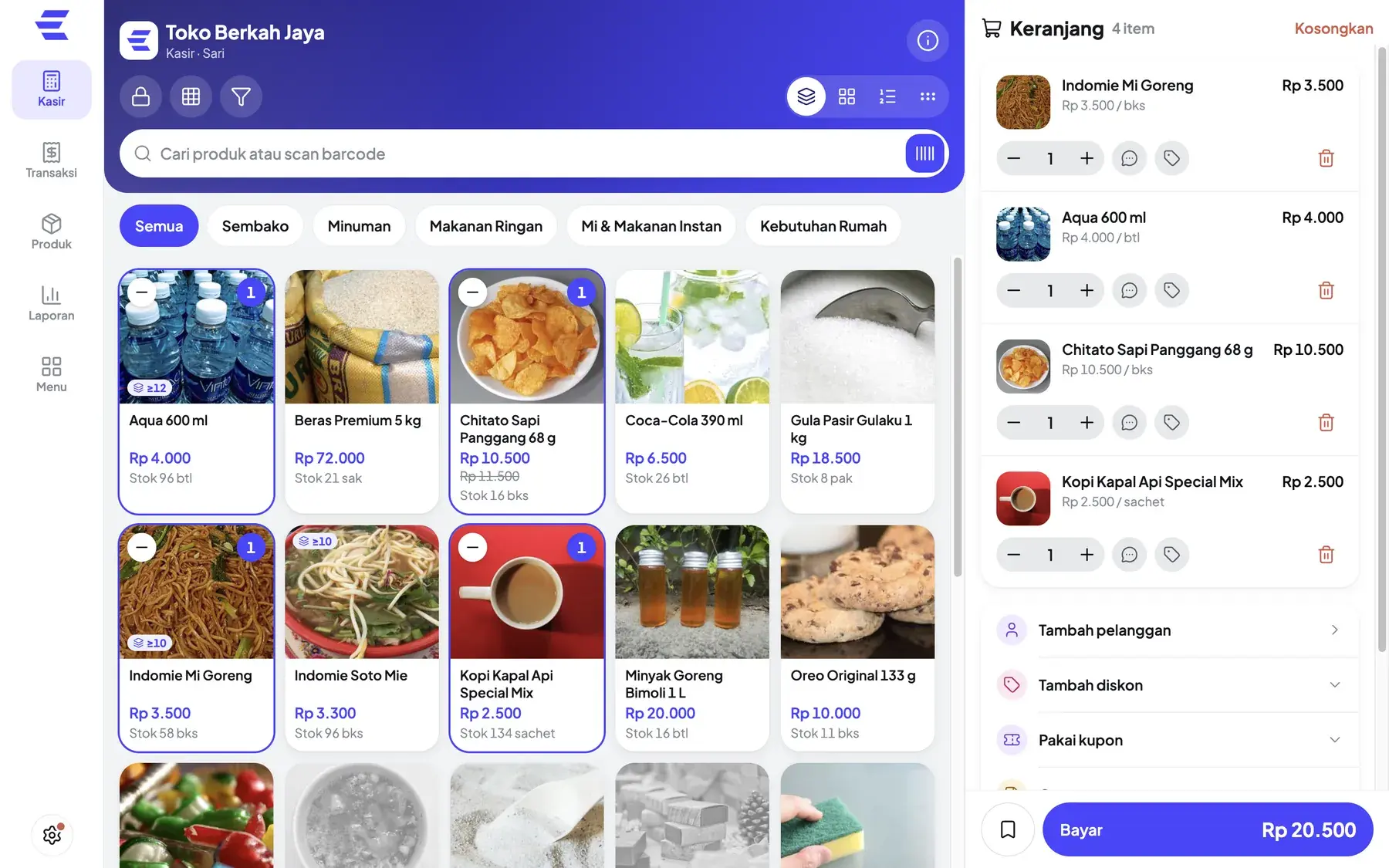1389x868 pixels.
Task: Apply discount tag on Chitato cart item
Action: 1171,422
